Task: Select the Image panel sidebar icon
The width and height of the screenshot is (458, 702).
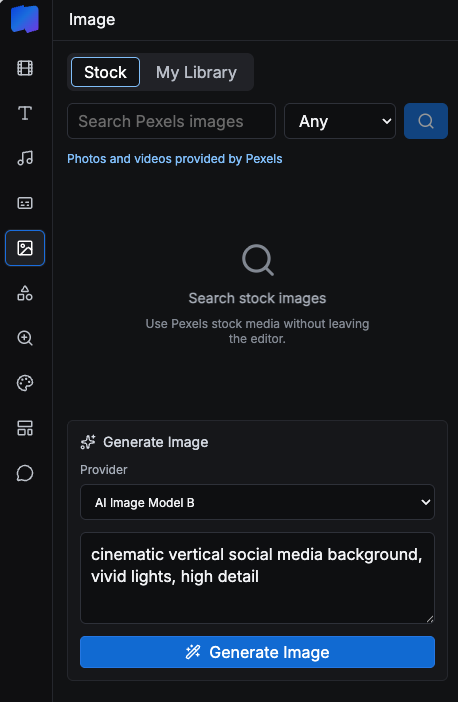Action: (25, 248)
